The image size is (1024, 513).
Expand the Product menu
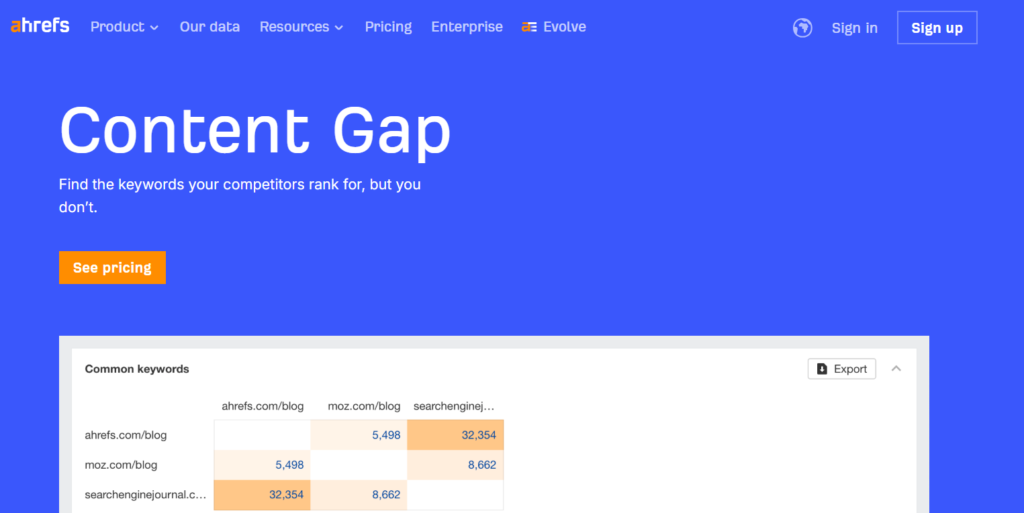point(124,27)
